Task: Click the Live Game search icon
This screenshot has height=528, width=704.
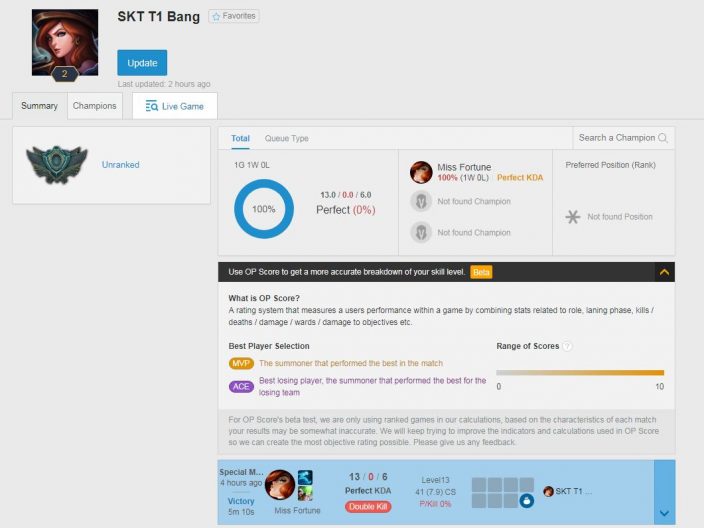Action: coord(151,106)
